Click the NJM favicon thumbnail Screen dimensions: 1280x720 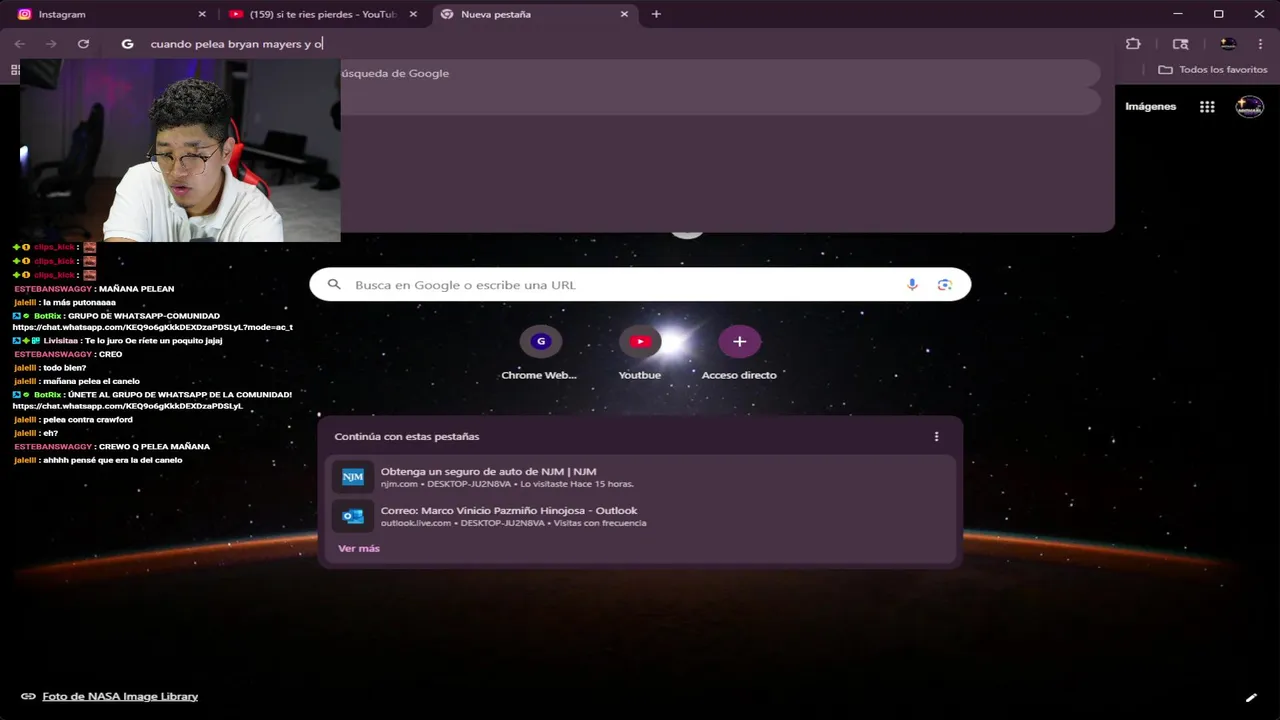[353, 477]
